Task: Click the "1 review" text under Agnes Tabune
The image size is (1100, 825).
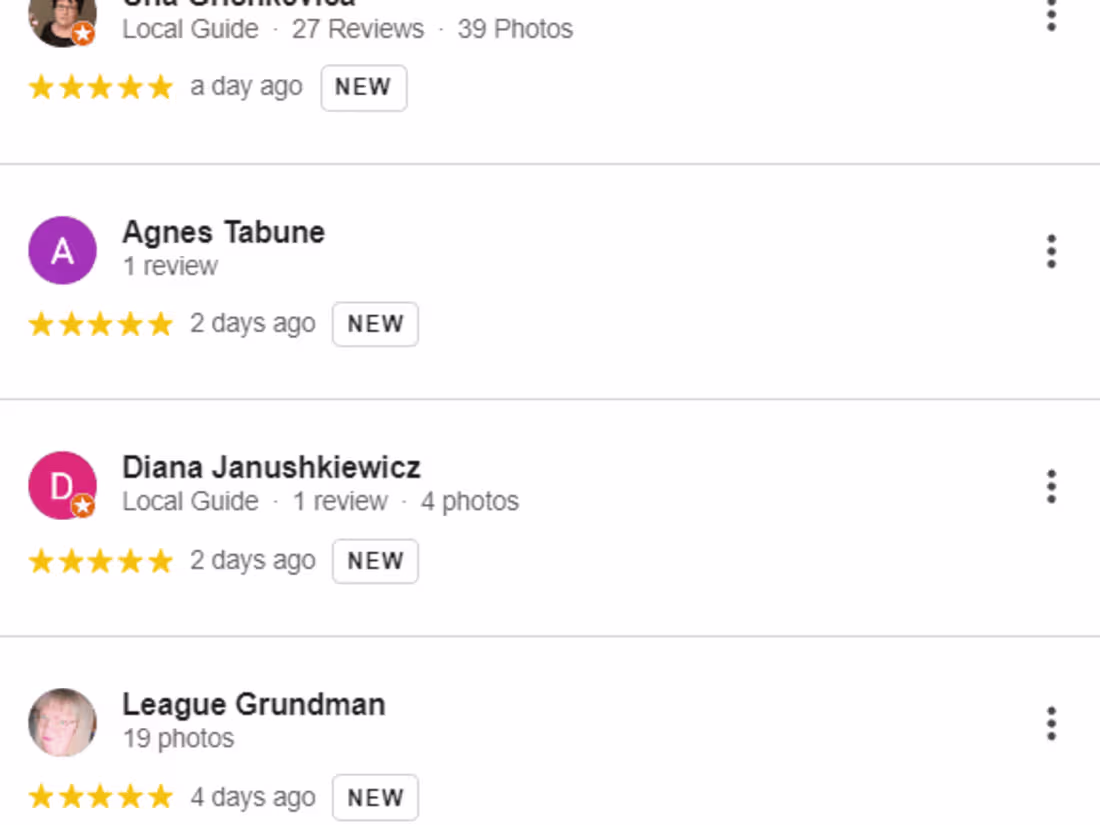Action: coord(170,266)
